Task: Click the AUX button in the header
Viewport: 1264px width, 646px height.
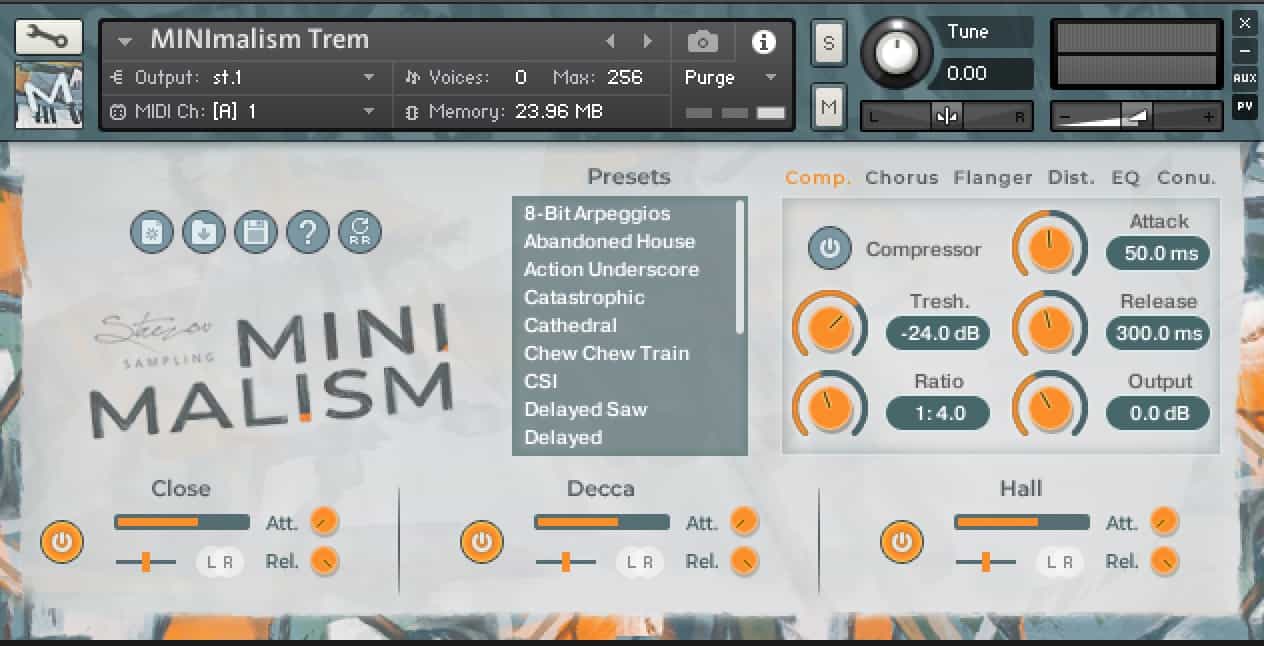Action: [1245, 78]
